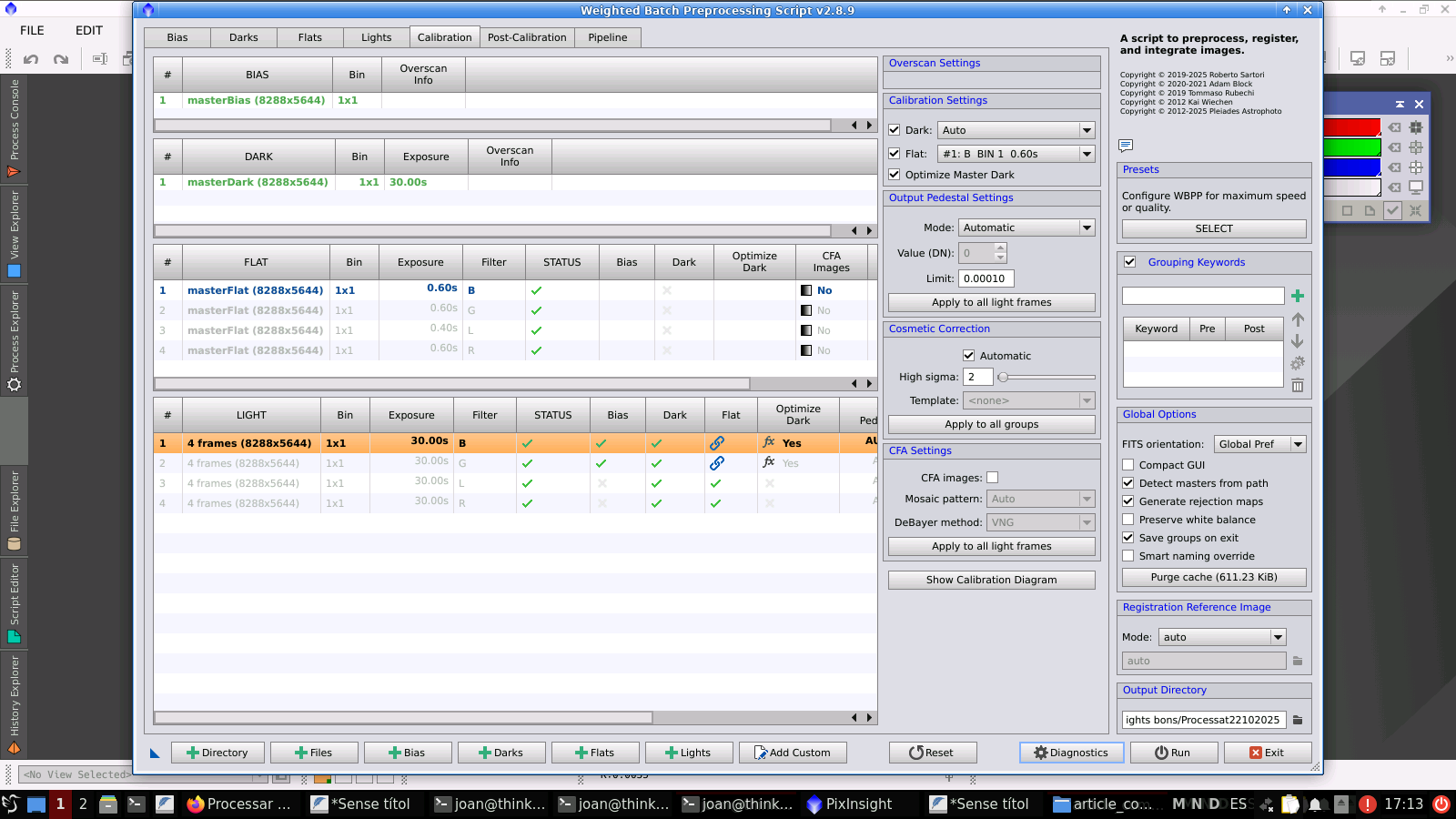Click the keyword settings gear icon

pyautogui.click(x=1298, y=363)
